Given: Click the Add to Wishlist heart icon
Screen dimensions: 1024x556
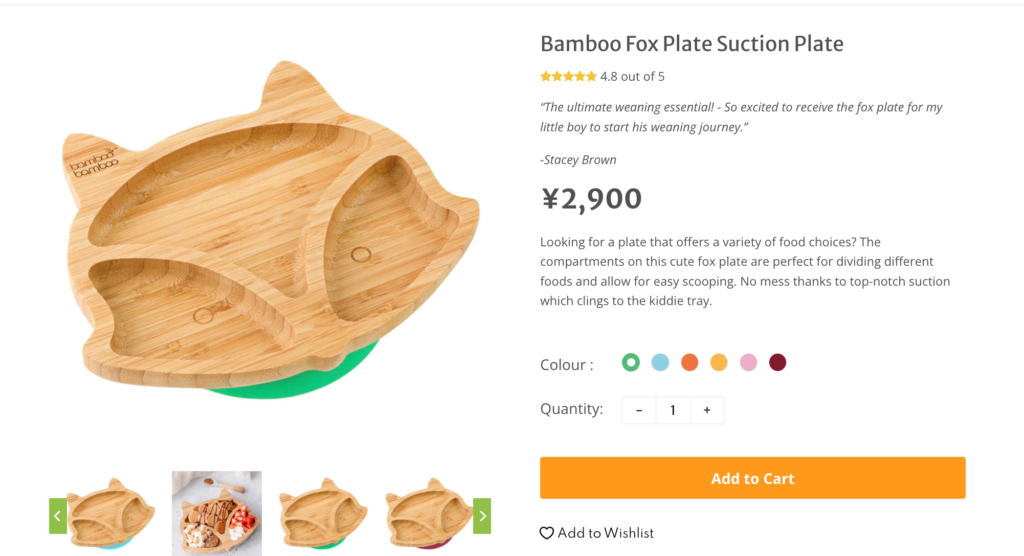Looking at the screenshot, I should (547, 533).
